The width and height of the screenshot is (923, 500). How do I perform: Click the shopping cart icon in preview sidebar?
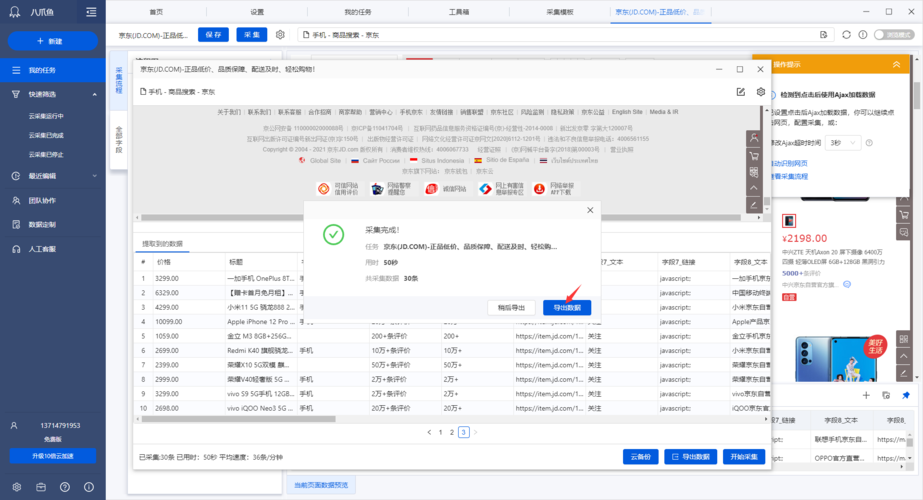click(x=753, y=155)
